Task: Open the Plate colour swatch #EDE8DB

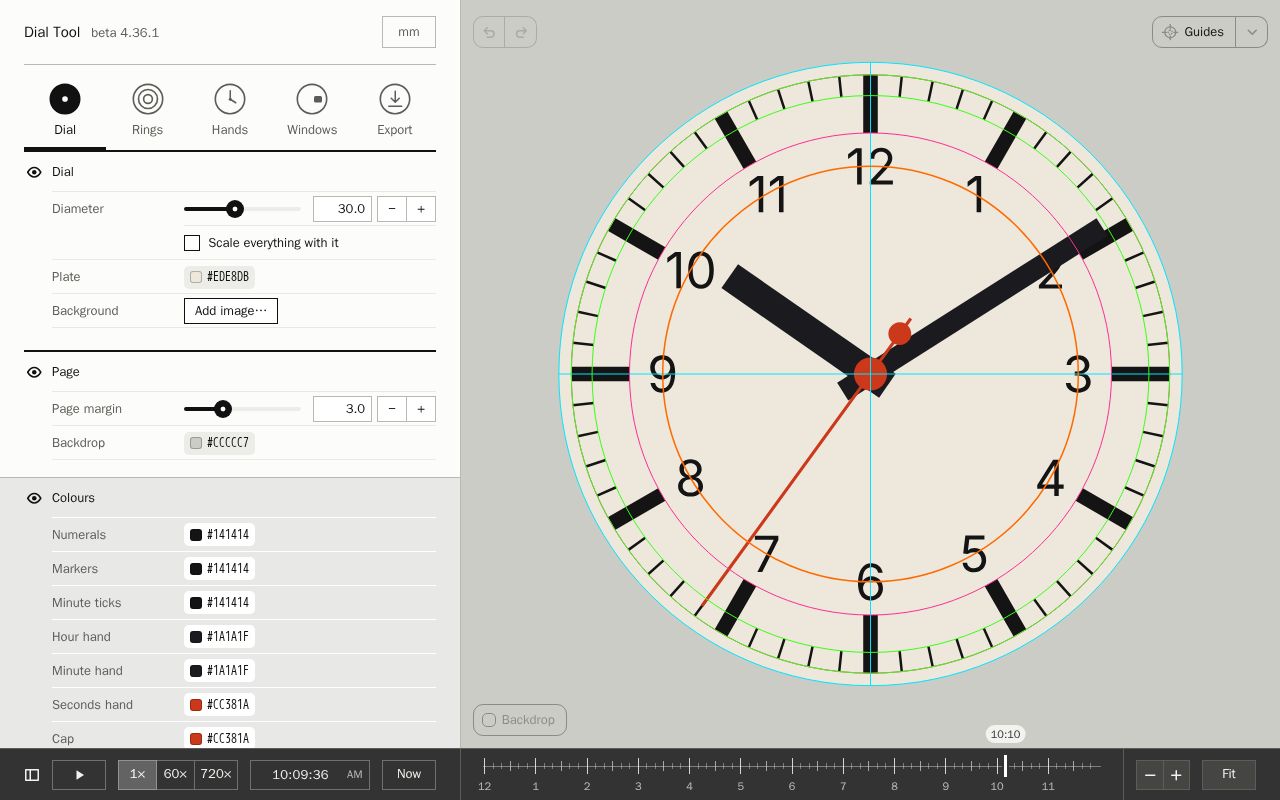Action: point(219,277)
